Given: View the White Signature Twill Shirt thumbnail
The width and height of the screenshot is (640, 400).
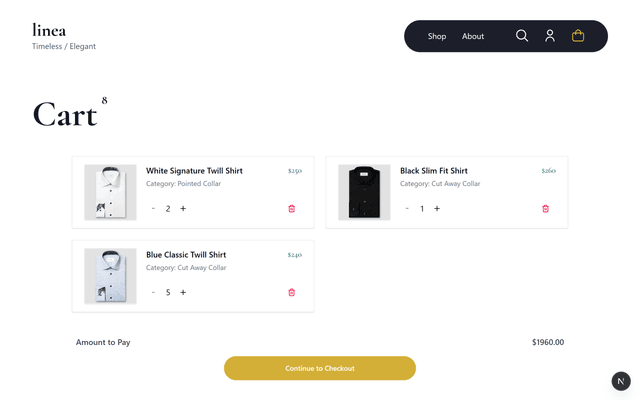Looking at the screenshot, I should pos(110,192).
